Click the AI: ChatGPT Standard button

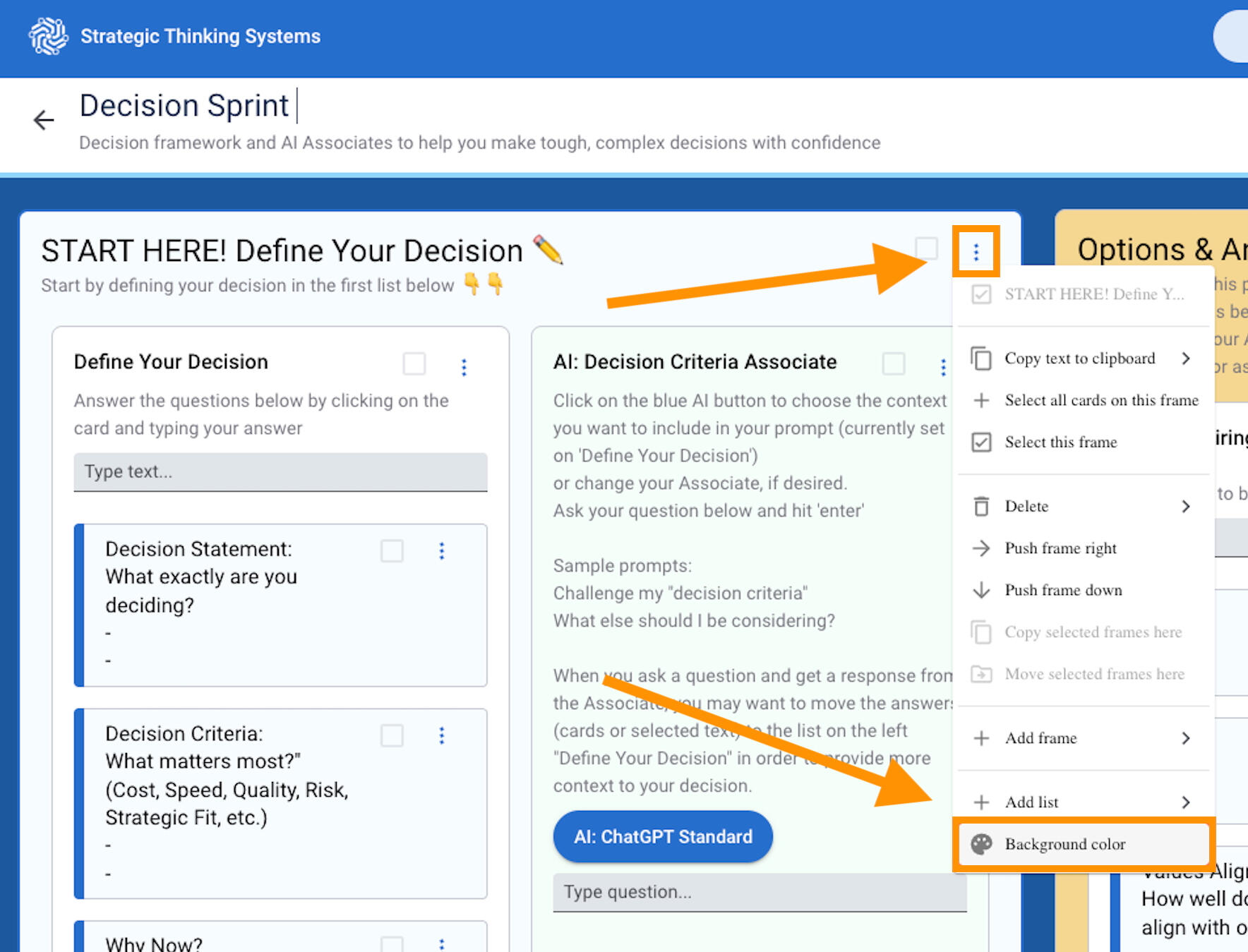663,836
